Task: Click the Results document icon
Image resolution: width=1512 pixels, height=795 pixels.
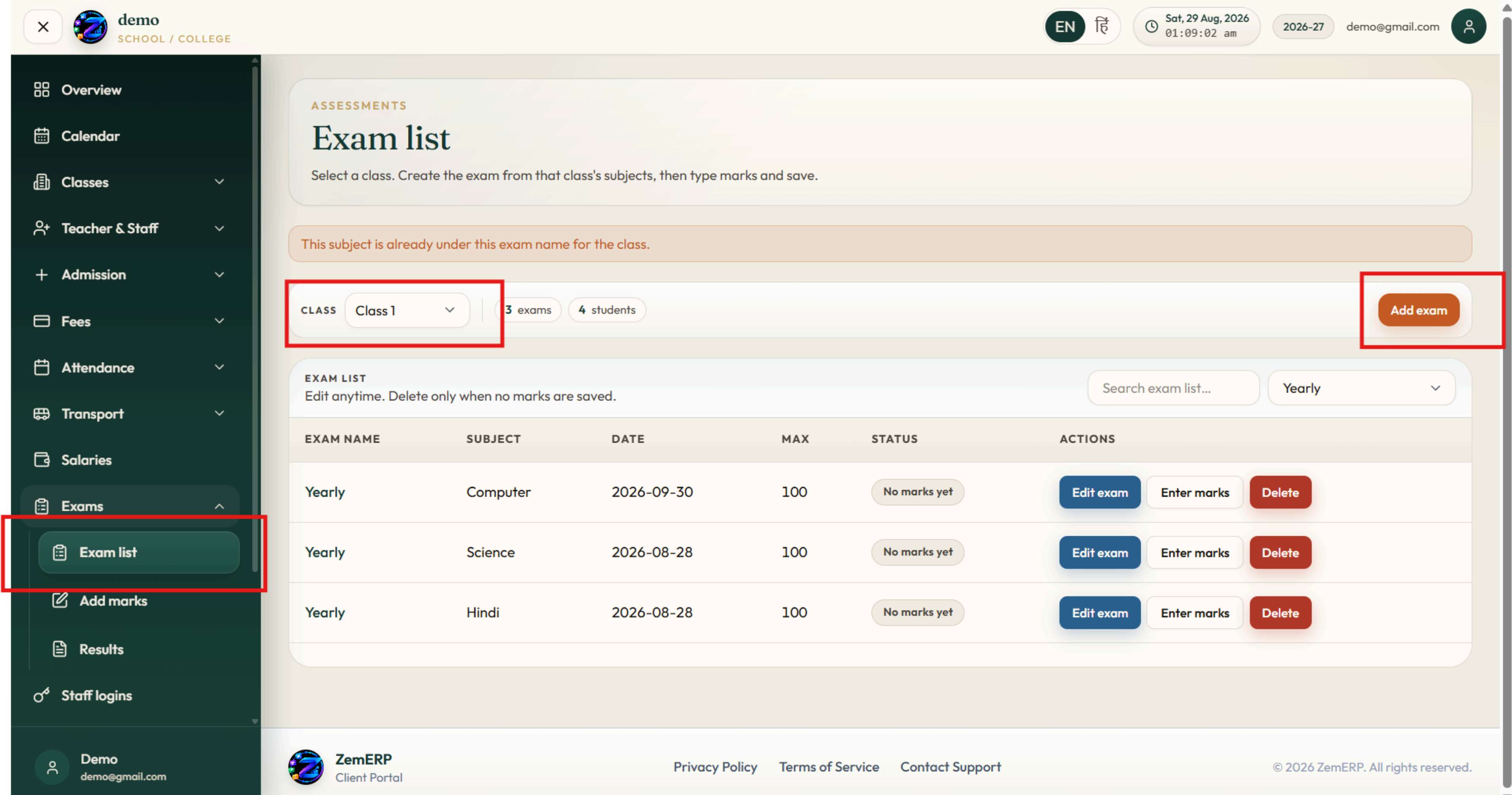Action: tap(60, 649)
